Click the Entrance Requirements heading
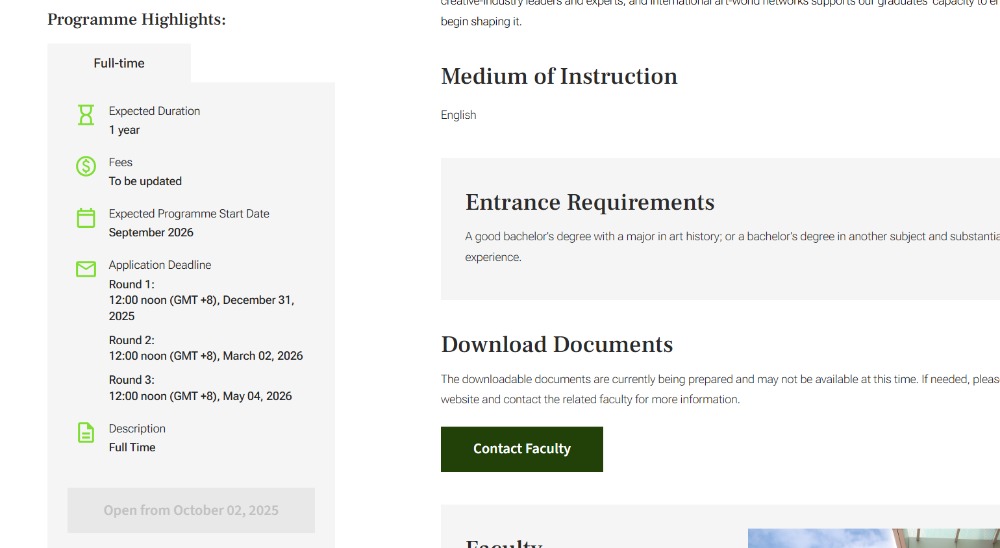1000x548 pixels. tap(589, 203)
